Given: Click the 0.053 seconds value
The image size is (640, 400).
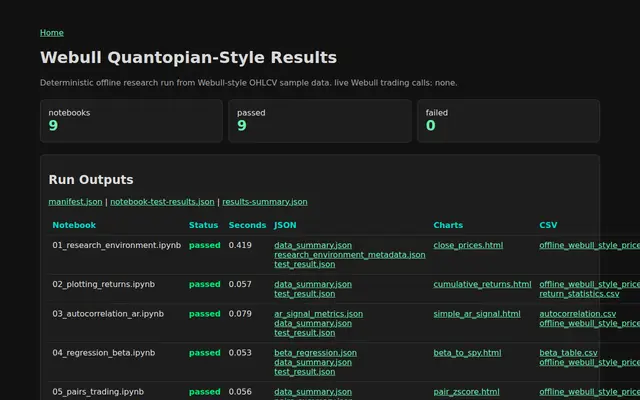Looking at the screenshot, I should click(240, 353).
